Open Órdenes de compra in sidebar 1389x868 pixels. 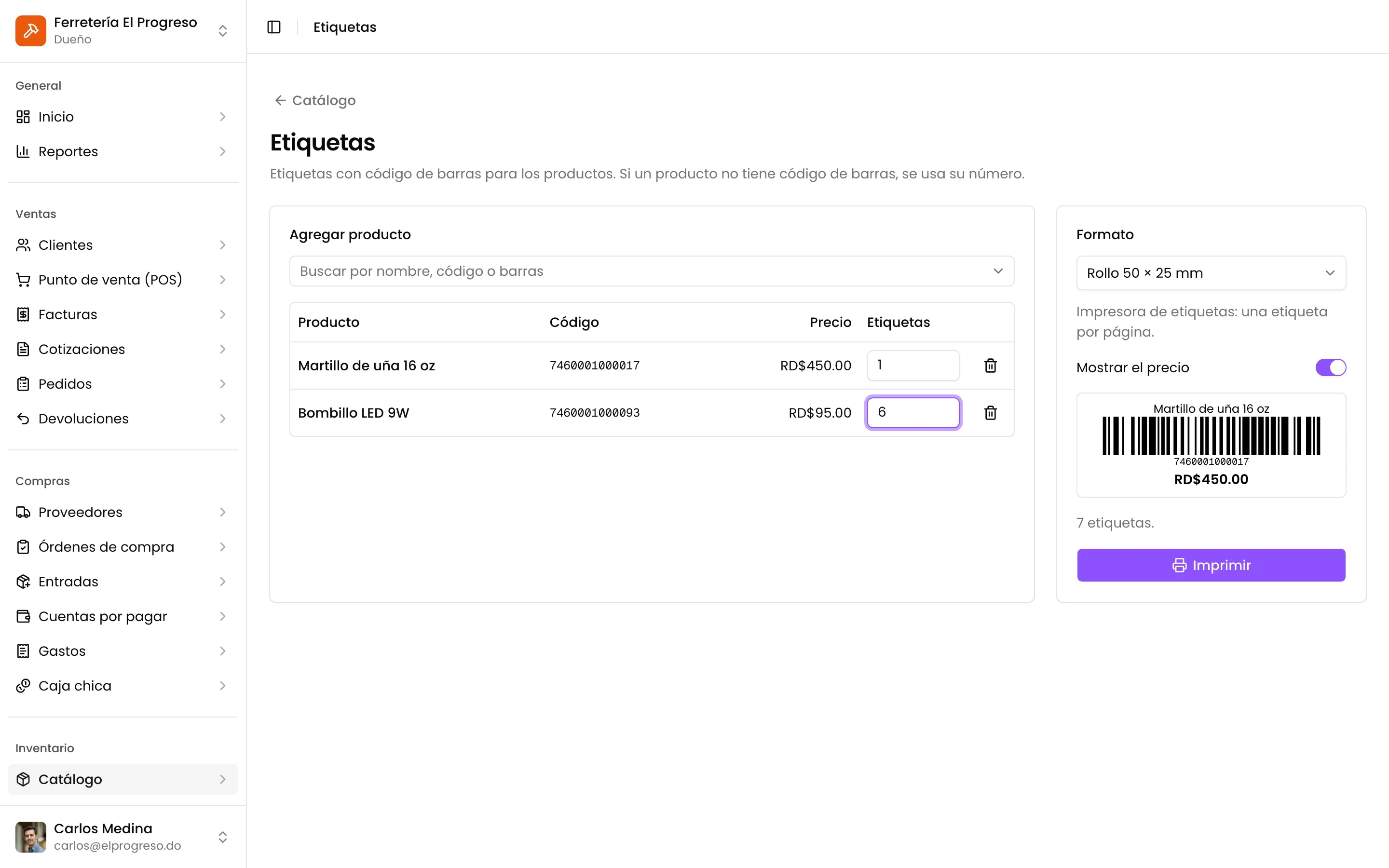point(123,547)
